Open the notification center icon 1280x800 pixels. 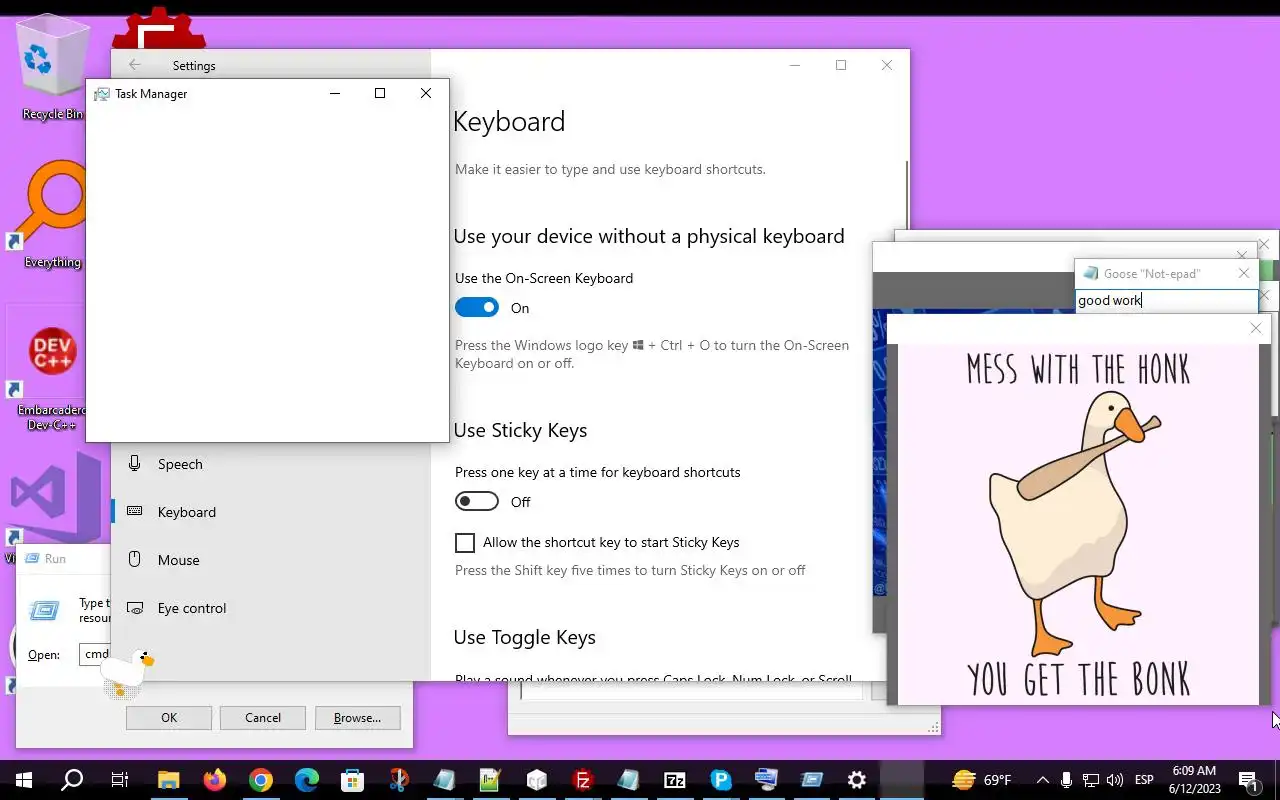tap(1248, 780)
